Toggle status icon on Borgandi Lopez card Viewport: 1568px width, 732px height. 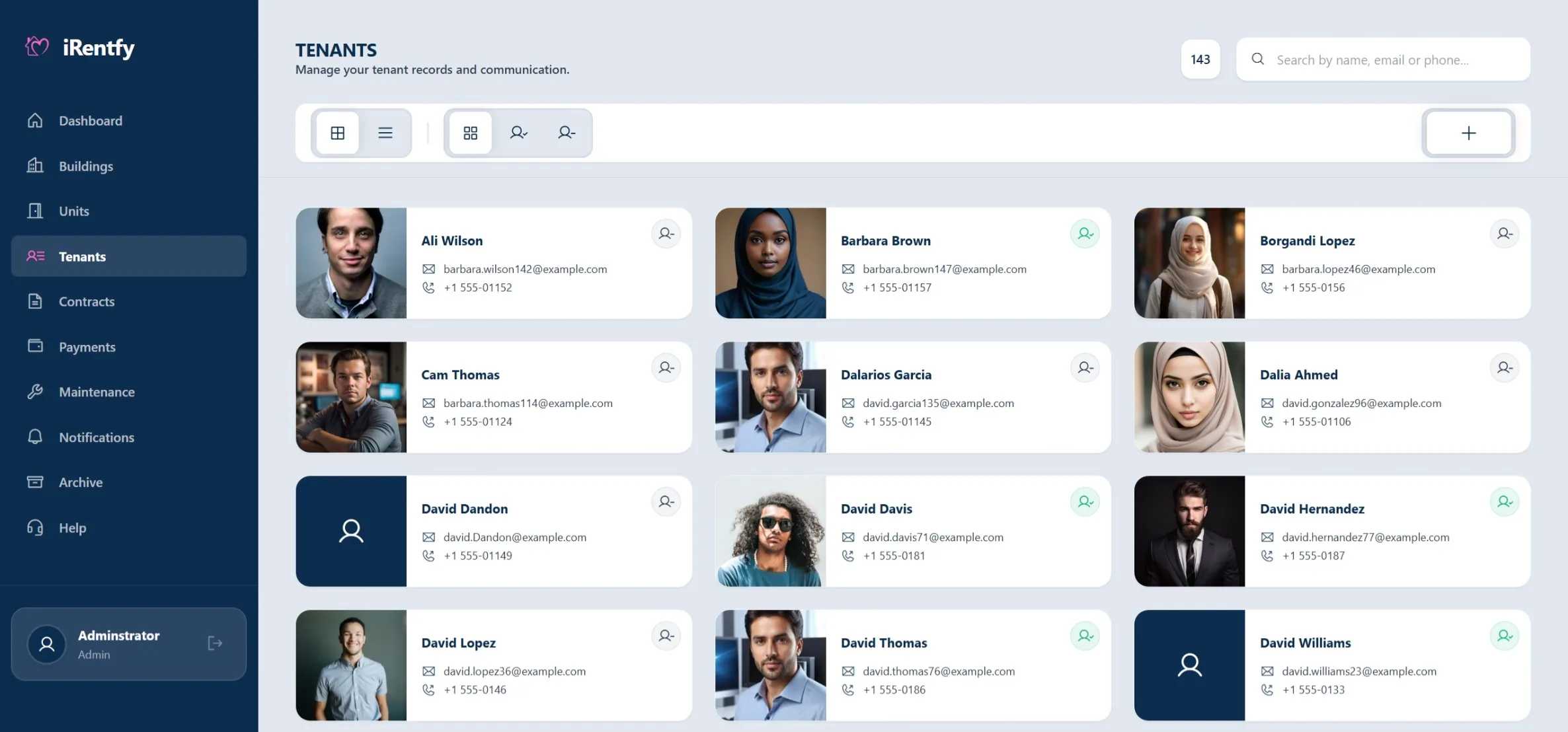(x=1505, y=234)
